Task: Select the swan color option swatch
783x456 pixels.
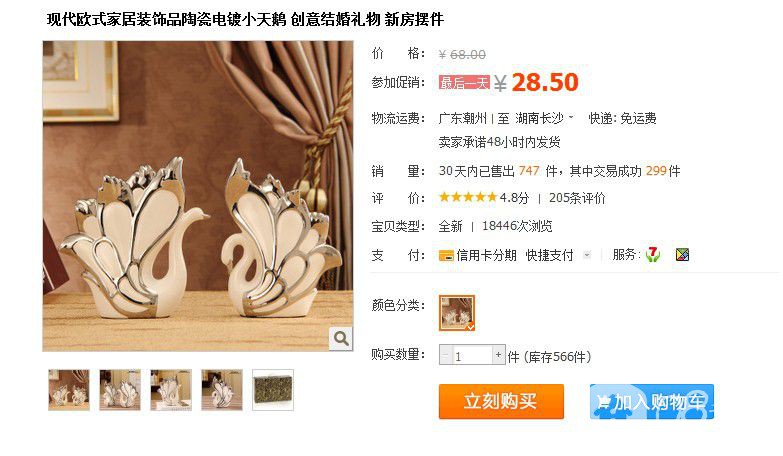Action: coord(457,313)
